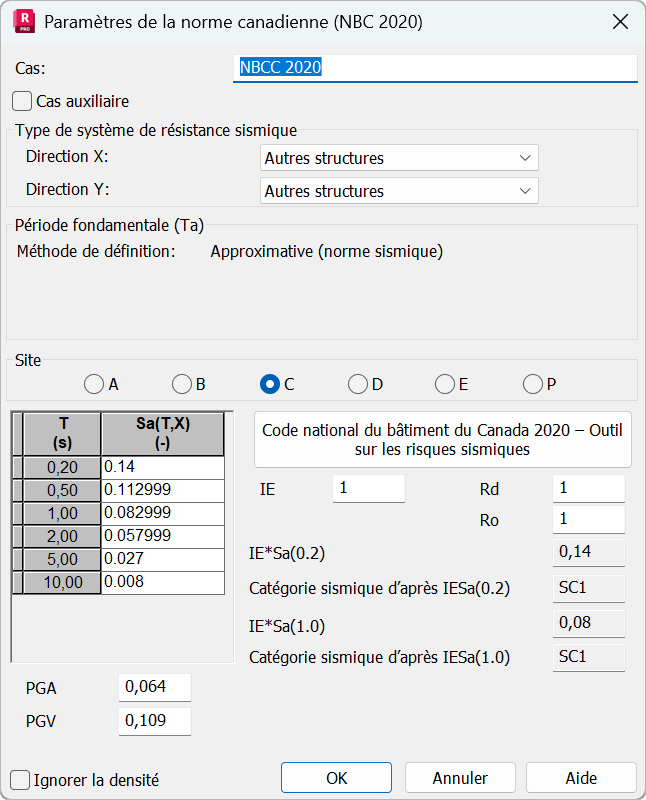The height and width of the screenshot is (800, 646).
Task: Select site class A radio button
Action: coord(94,384)
